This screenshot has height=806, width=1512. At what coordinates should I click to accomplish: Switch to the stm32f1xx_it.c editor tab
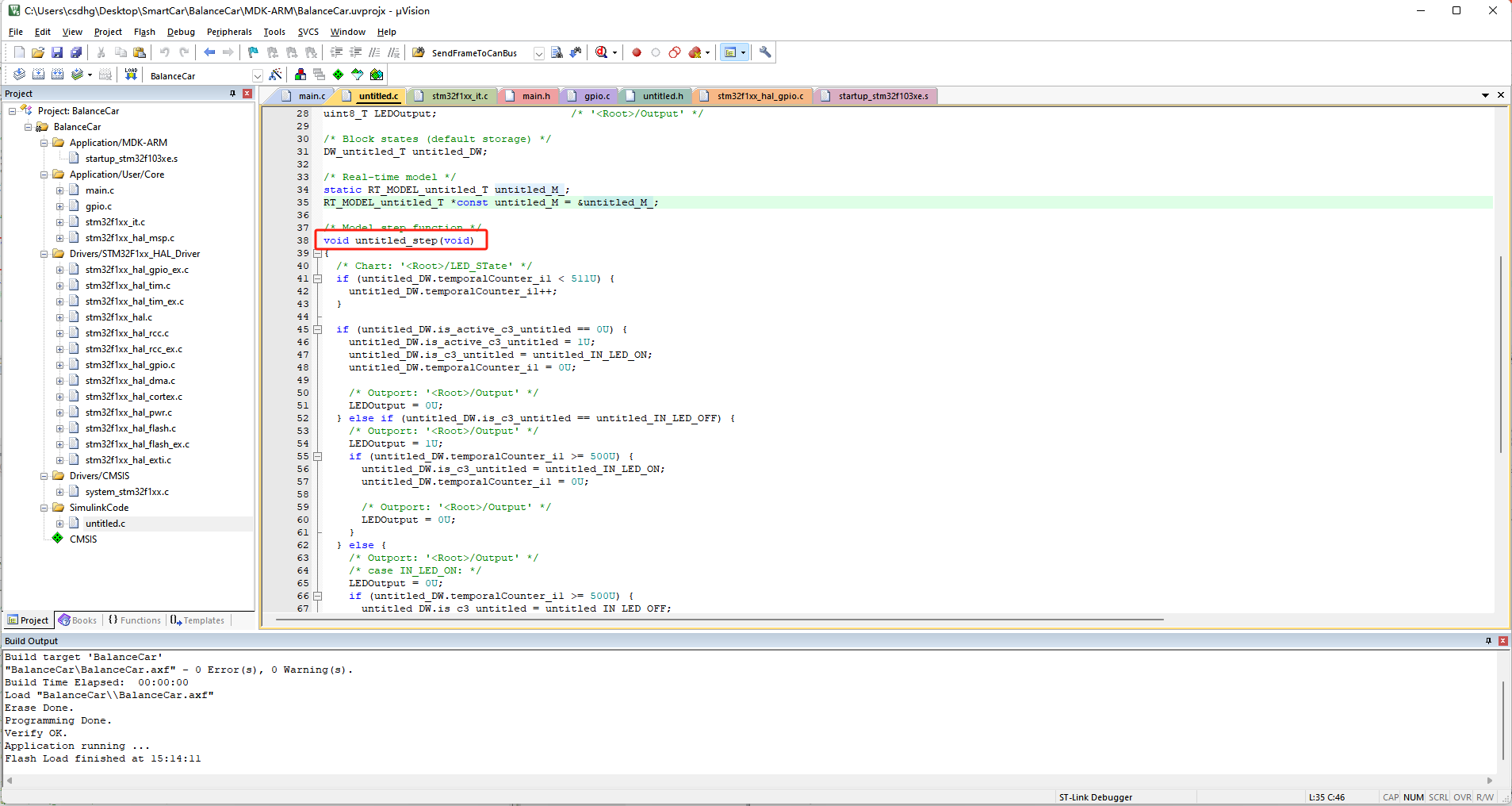click(452, 96)
